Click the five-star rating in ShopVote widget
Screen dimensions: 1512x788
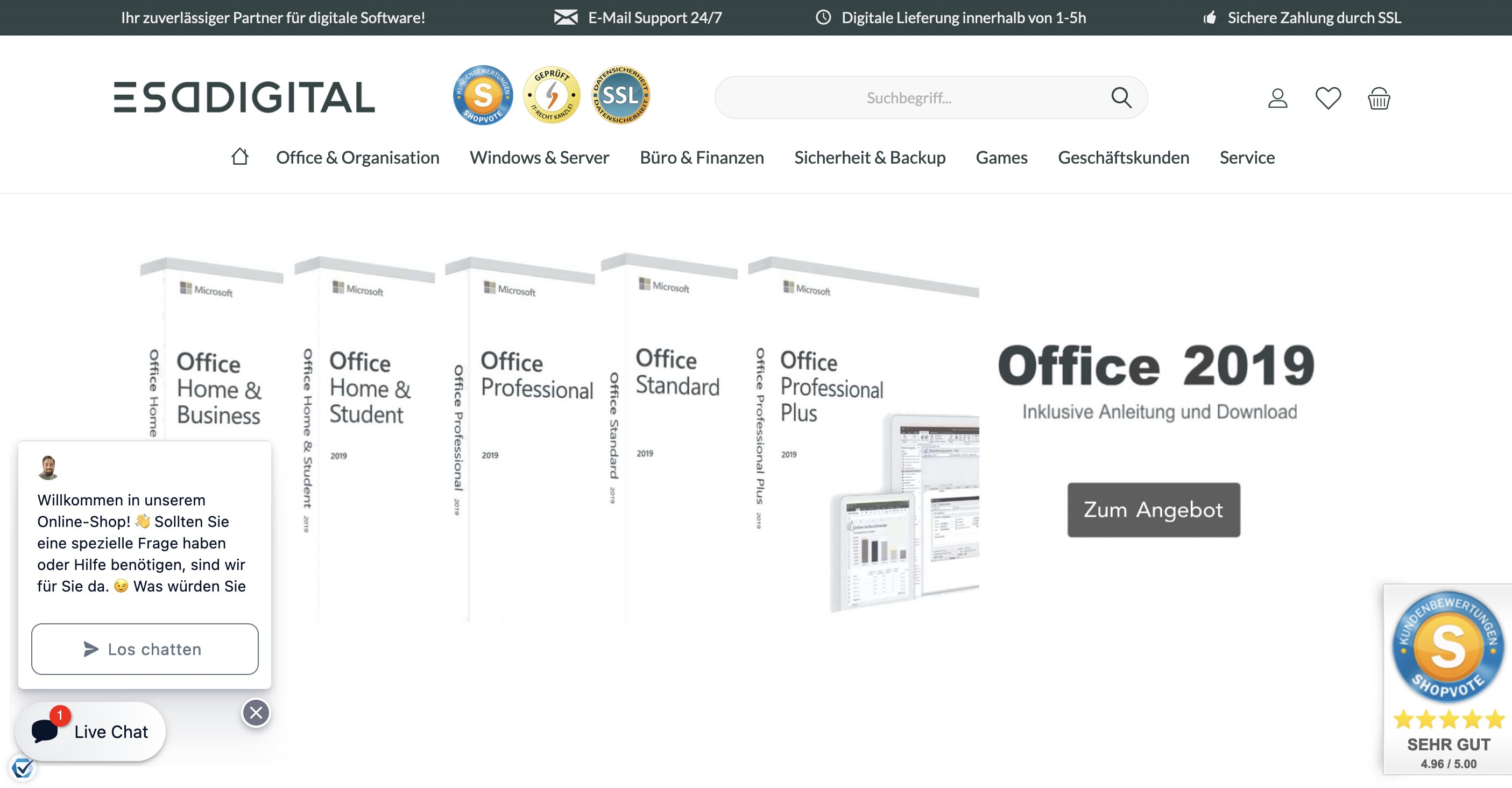tap(1449, 719)
